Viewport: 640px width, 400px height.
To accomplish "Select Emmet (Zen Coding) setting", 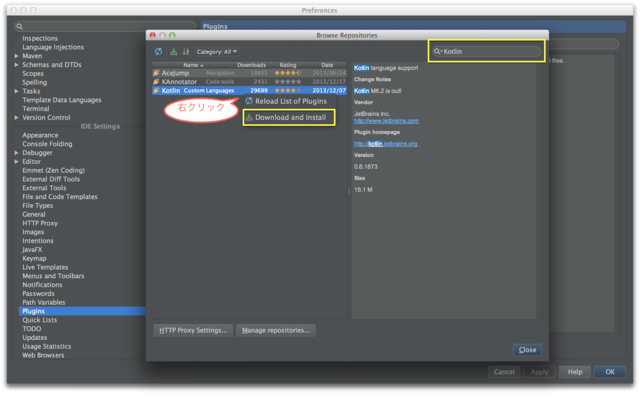I will [x=53, y=170].
